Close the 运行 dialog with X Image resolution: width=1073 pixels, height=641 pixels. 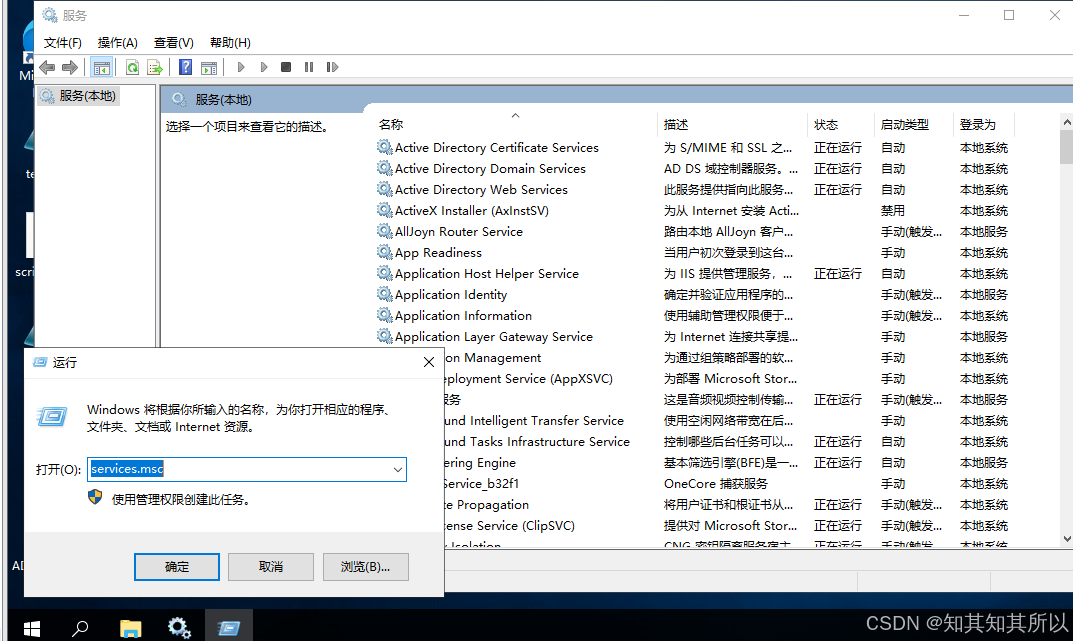428,362
